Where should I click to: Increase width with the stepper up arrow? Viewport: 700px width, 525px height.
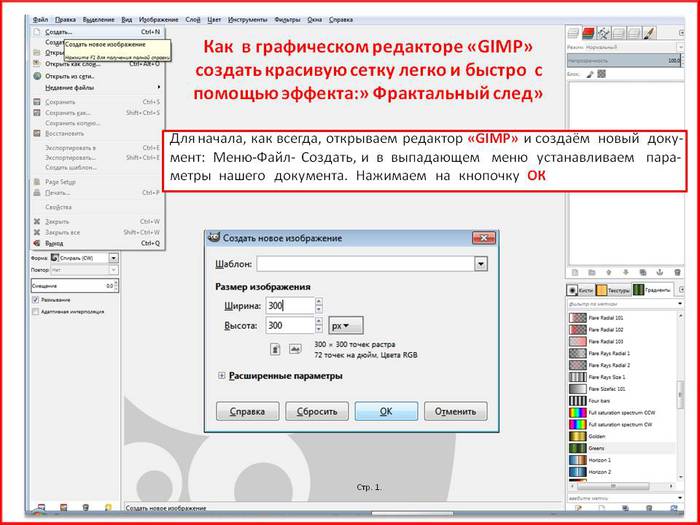click(319, 302)
